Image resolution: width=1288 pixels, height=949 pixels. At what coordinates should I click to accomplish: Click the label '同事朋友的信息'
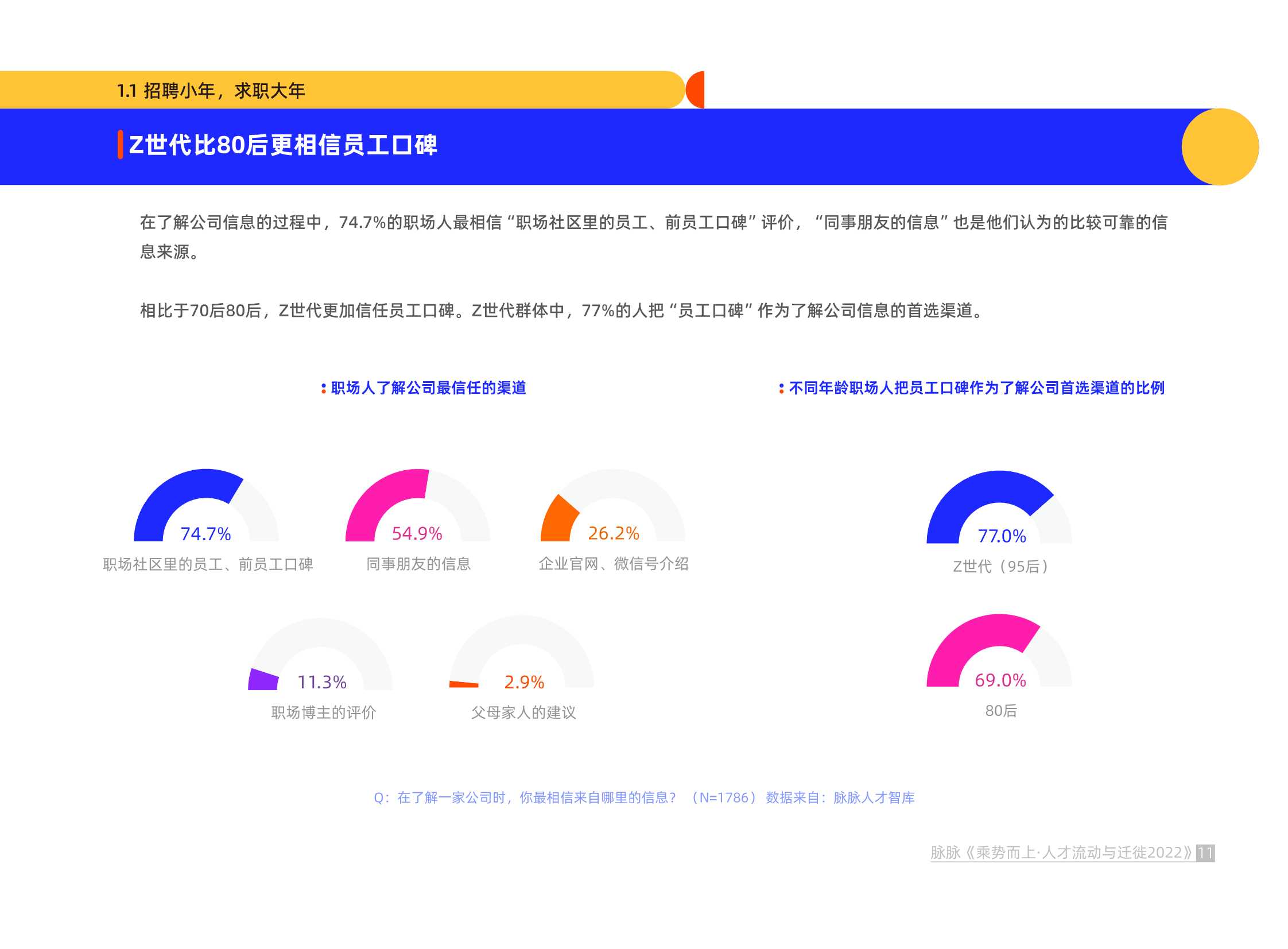click(418, 564)
